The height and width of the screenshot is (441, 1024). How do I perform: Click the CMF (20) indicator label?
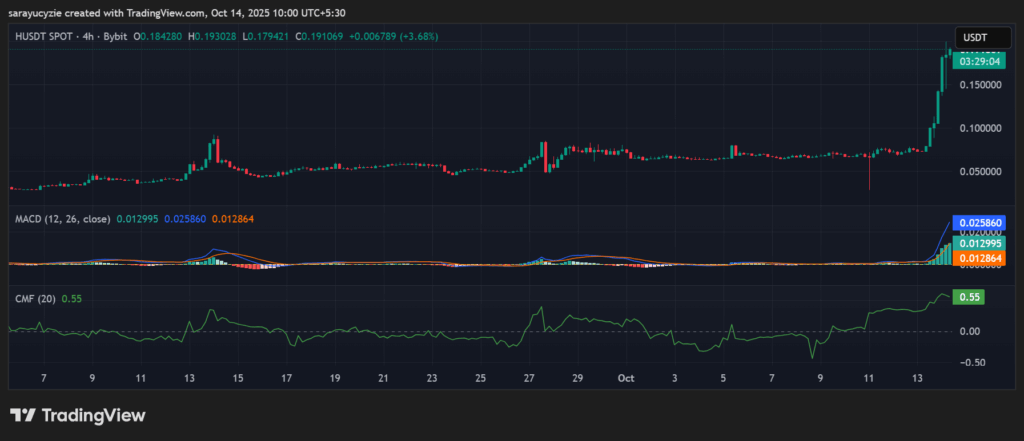(x=34, y=298)
